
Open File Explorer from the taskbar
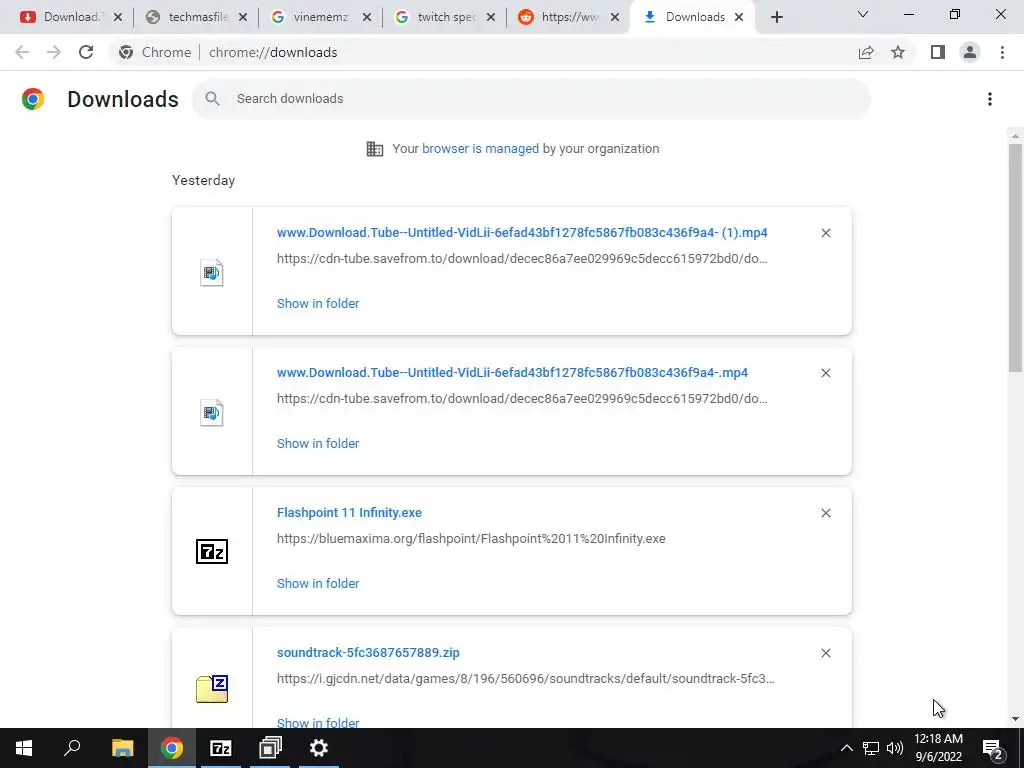click(x=122, y=748)
